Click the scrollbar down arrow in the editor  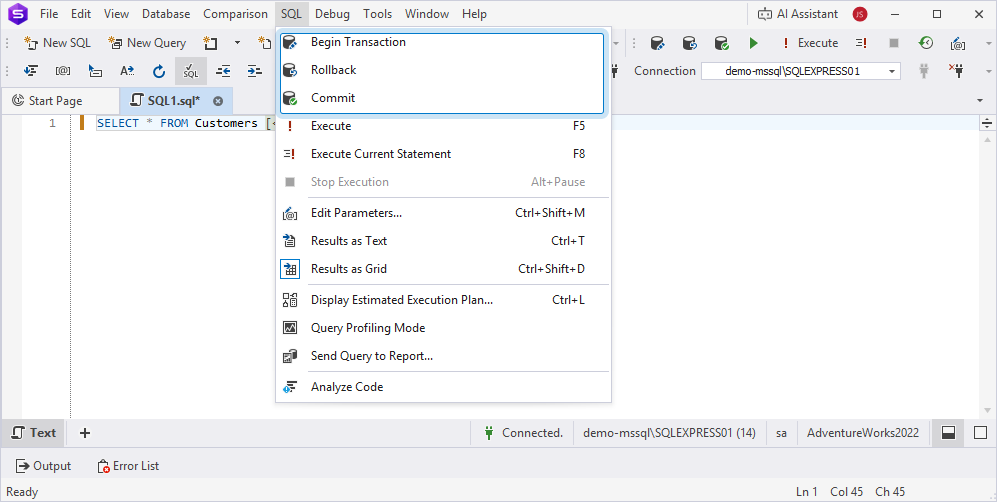click(x=987, y=410)
